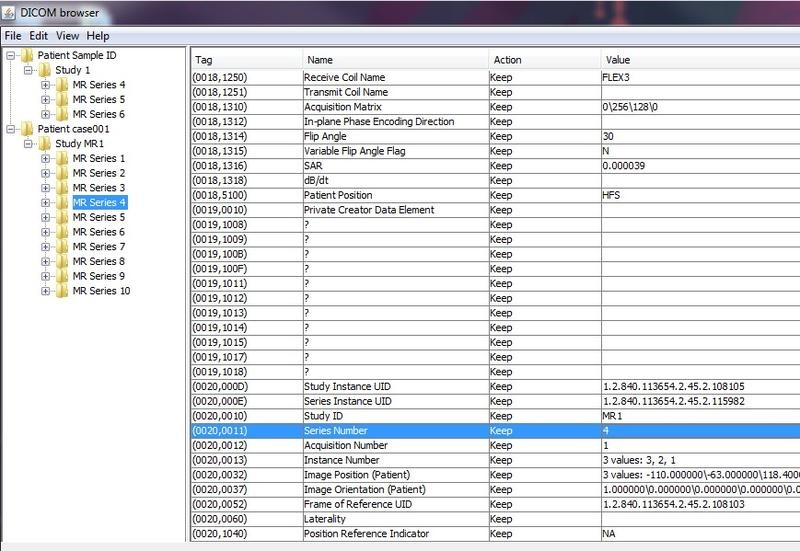The width and height of the screenshot is (800, 551).
Task: Click the Patient Sample ID folder icon
Action: tap(27, 55)
